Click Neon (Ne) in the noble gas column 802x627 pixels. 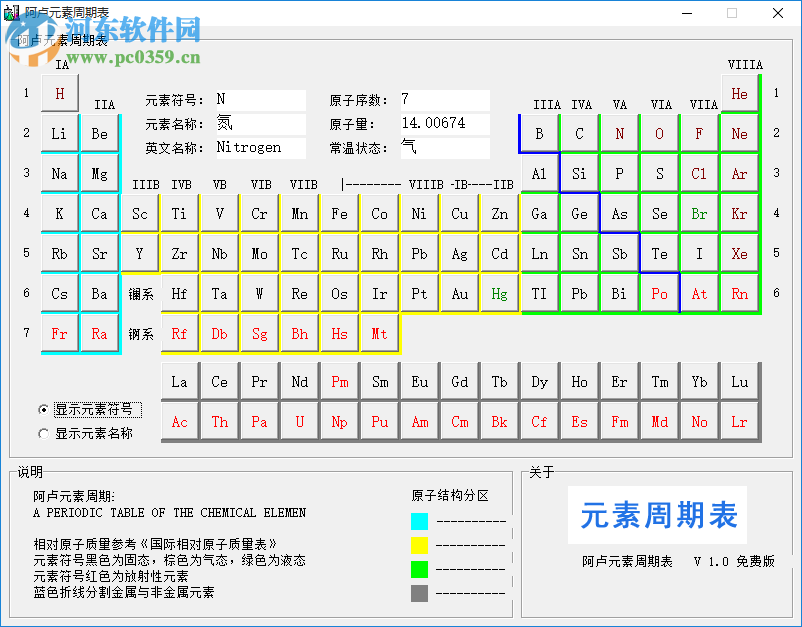pos(739,133)
